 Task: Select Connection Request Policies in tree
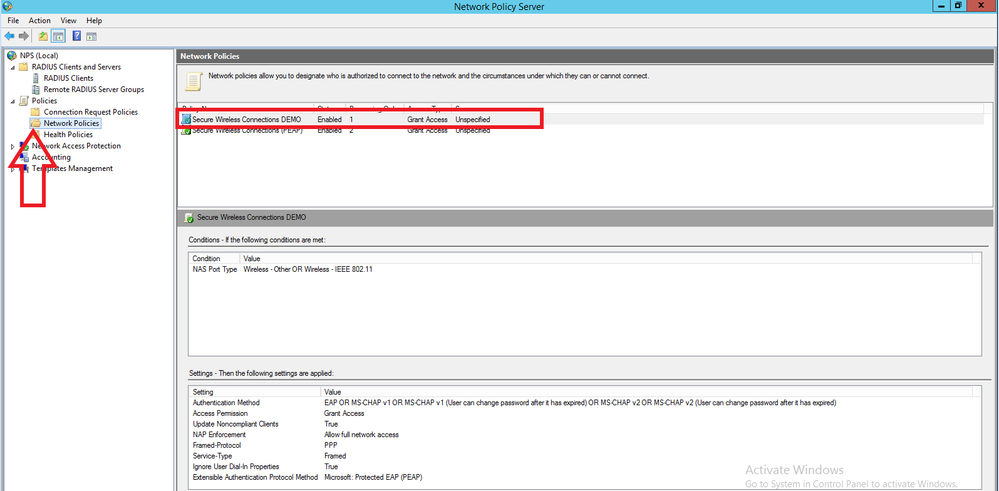click(x=90, y=112)
